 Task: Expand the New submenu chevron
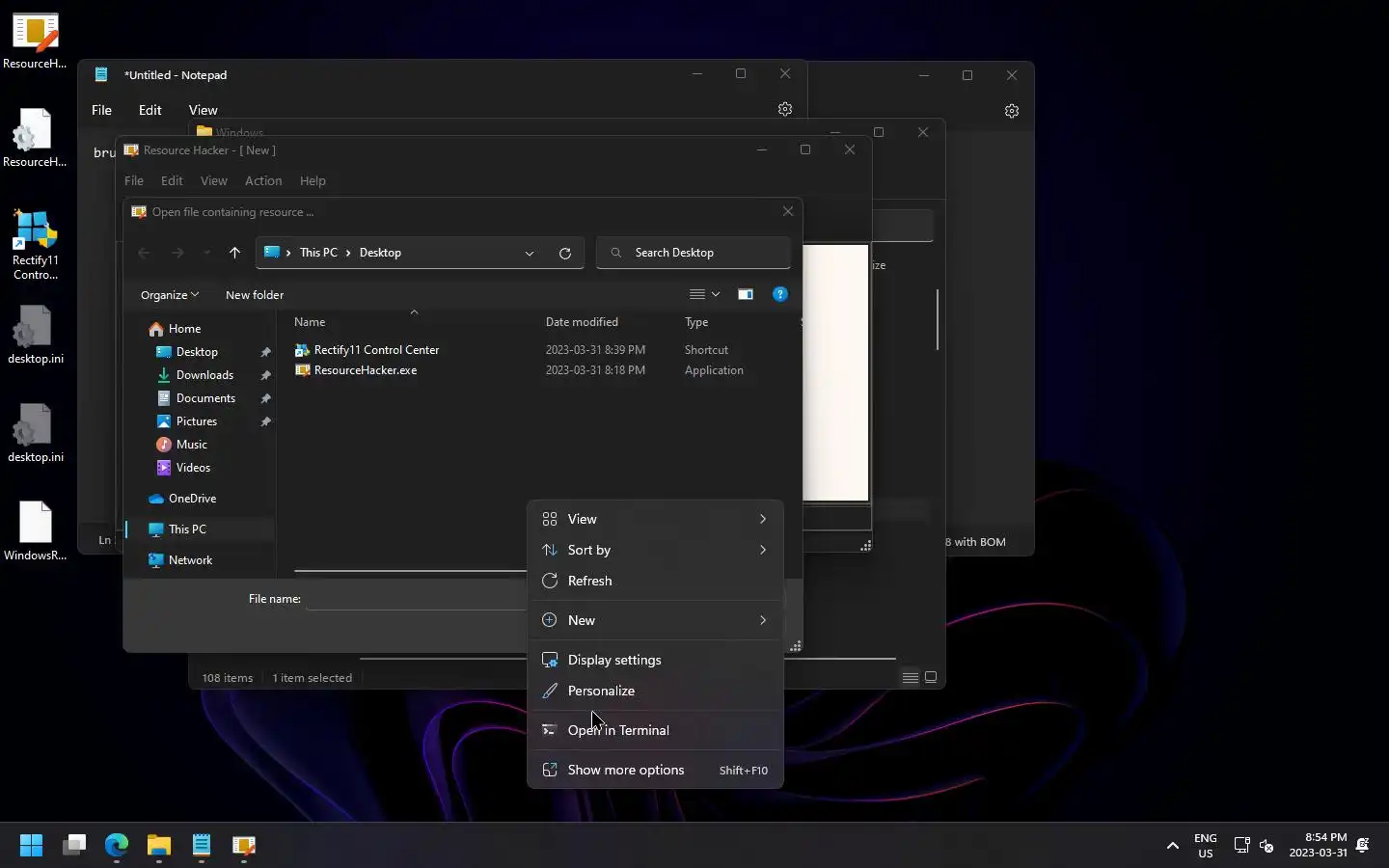(763, 620)
